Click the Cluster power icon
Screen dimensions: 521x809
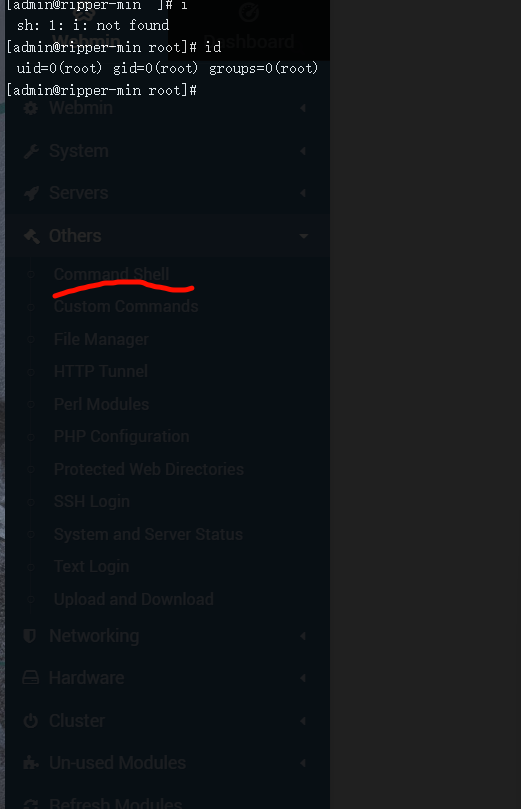(30, 721)
